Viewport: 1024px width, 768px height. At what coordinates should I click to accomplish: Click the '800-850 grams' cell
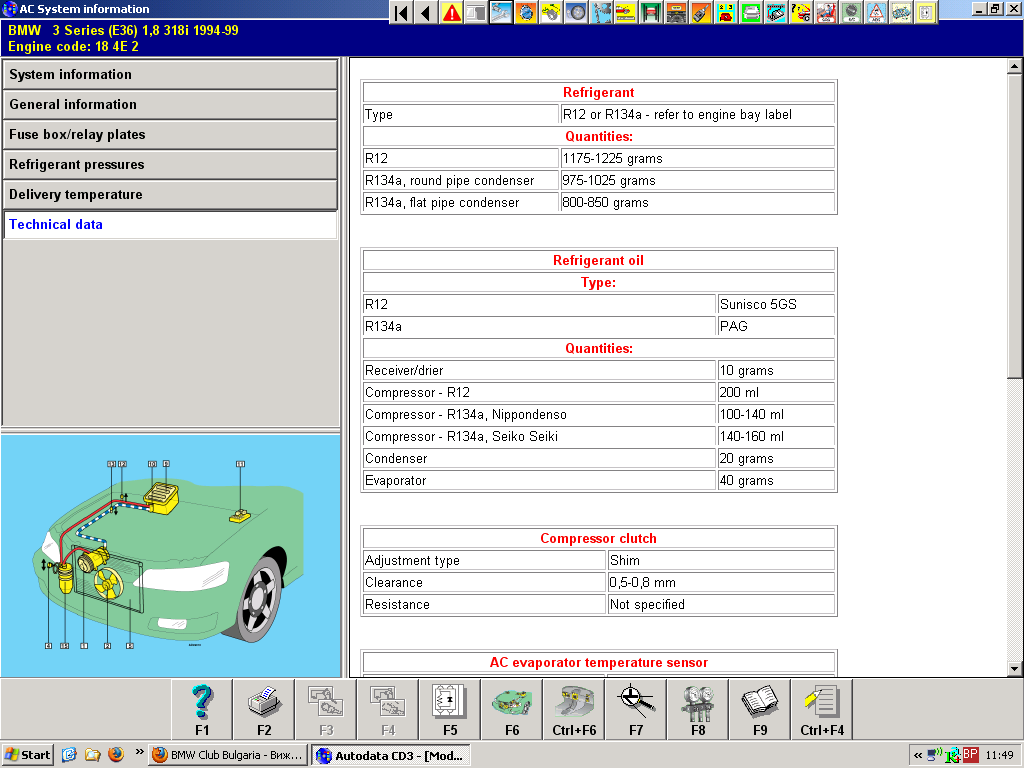697,202
